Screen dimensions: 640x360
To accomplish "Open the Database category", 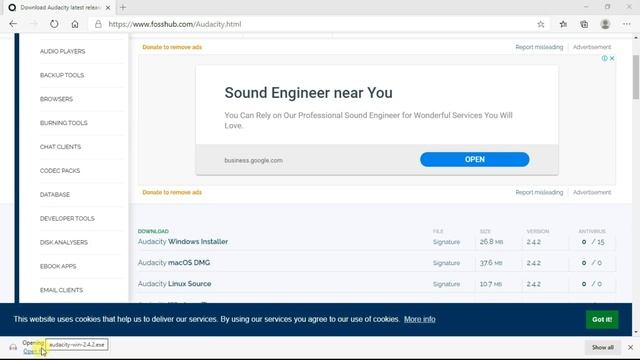I will (55, 195).
